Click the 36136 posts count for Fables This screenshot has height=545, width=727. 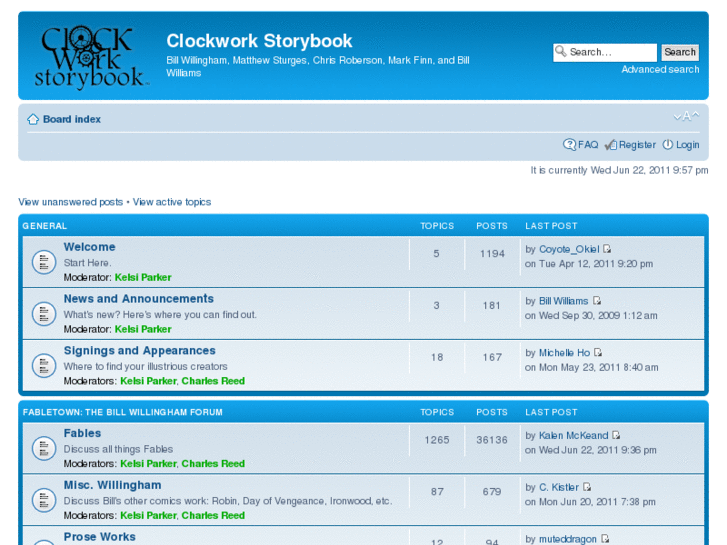coord(492,440)
